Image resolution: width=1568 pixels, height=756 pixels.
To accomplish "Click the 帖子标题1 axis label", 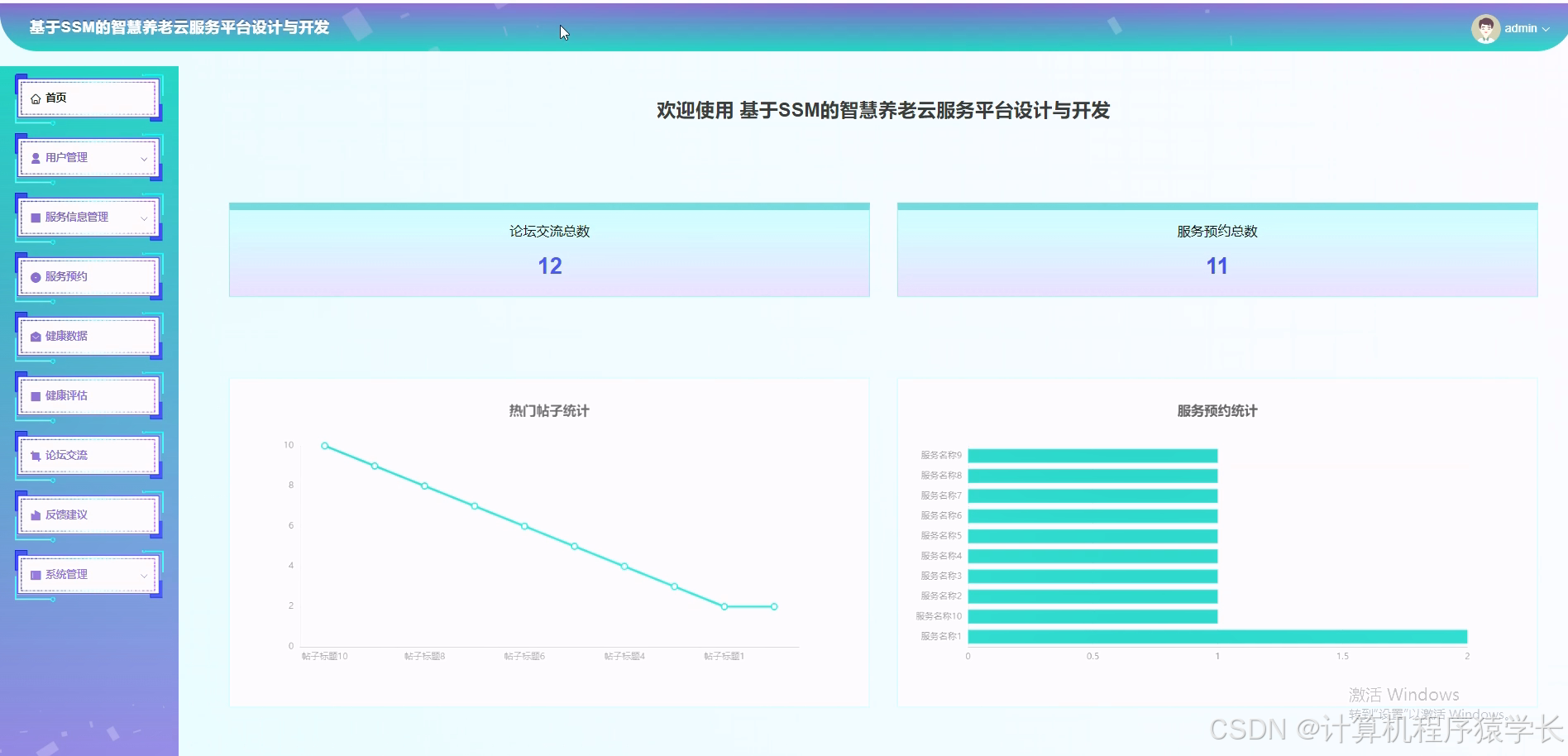I will point(724,656).
